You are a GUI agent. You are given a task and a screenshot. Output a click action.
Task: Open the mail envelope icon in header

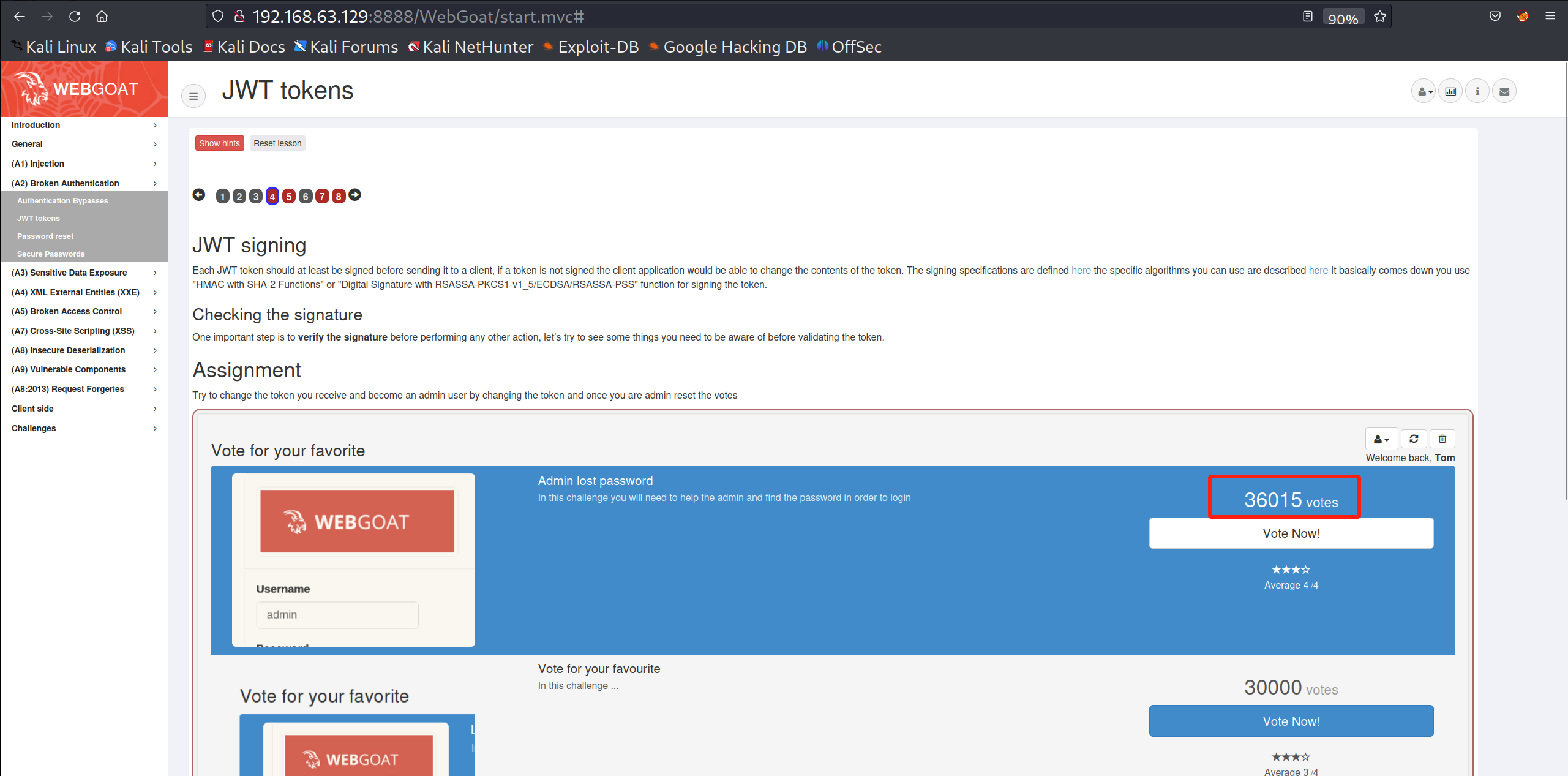(x=1504, y=91)
